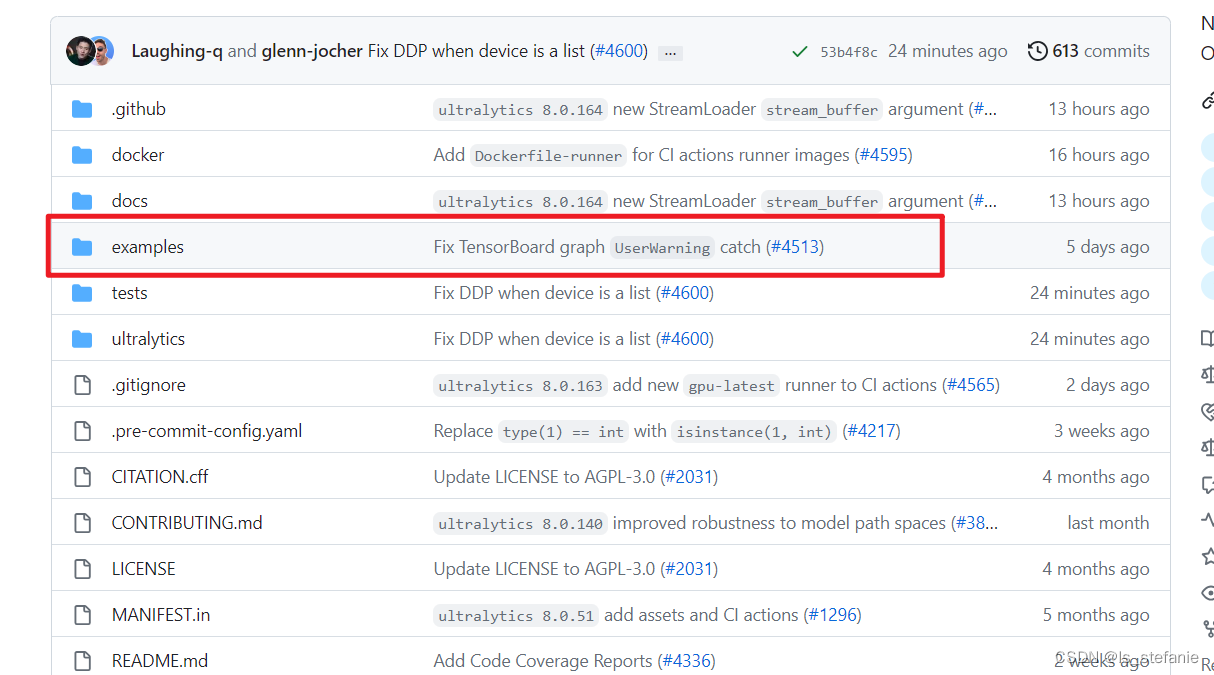Open PR #4595 link in docker row

coord(881,155)
